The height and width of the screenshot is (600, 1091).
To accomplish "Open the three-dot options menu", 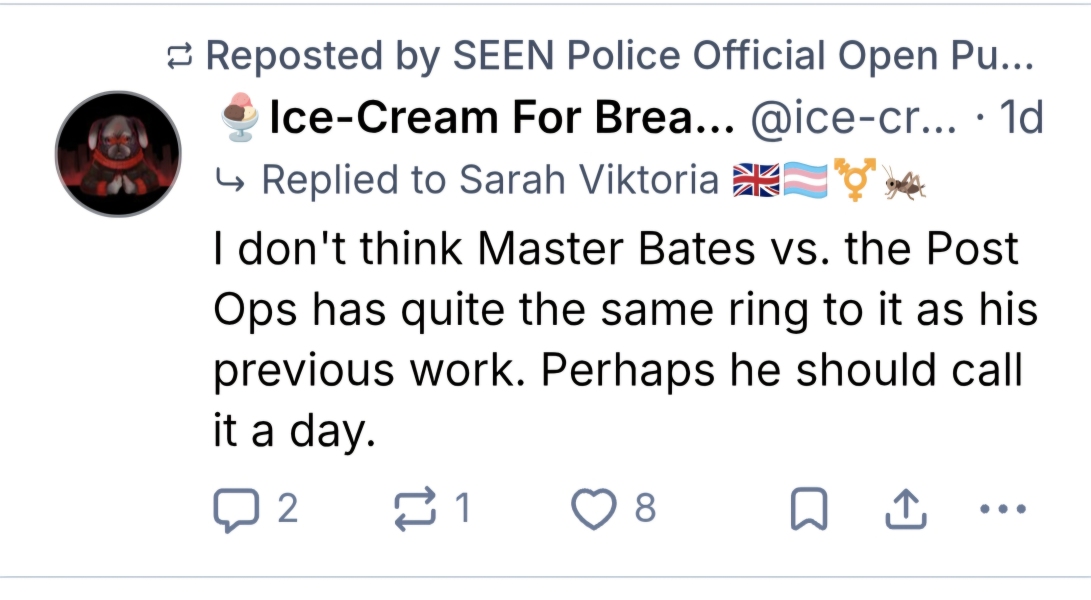I will point(1000,510).
